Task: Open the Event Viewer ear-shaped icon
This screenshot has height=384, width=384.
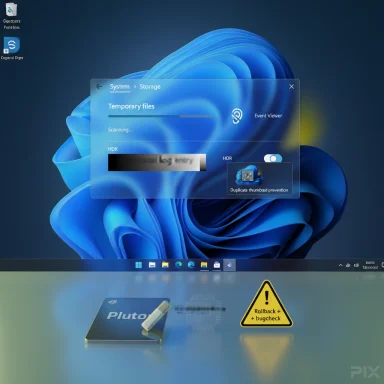Action: pyautogui.click(x=237, y=116)
